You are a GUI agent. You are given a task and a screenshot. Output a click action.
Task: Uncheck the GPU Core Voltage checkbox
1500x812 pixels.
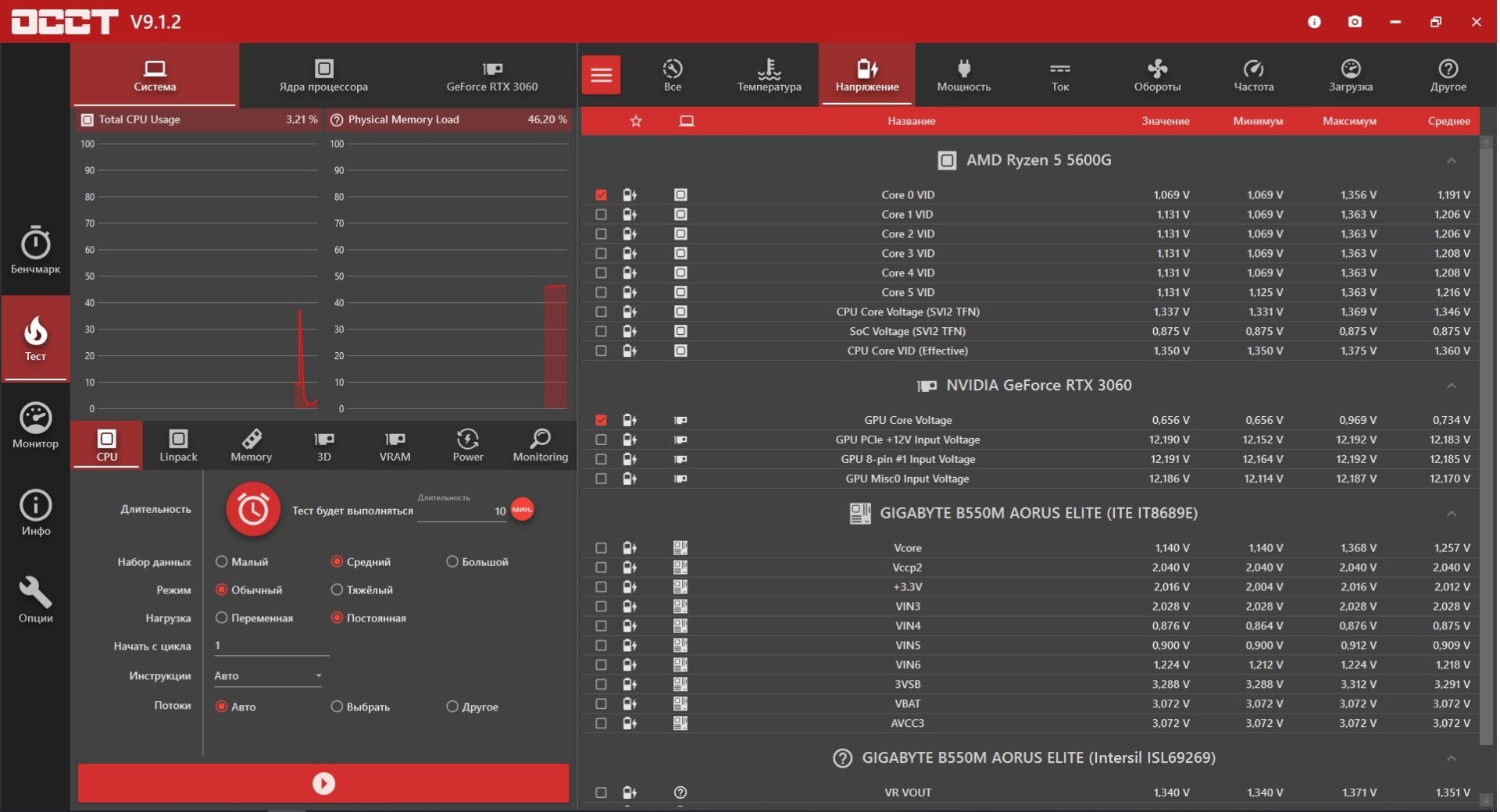click(601, 420)
